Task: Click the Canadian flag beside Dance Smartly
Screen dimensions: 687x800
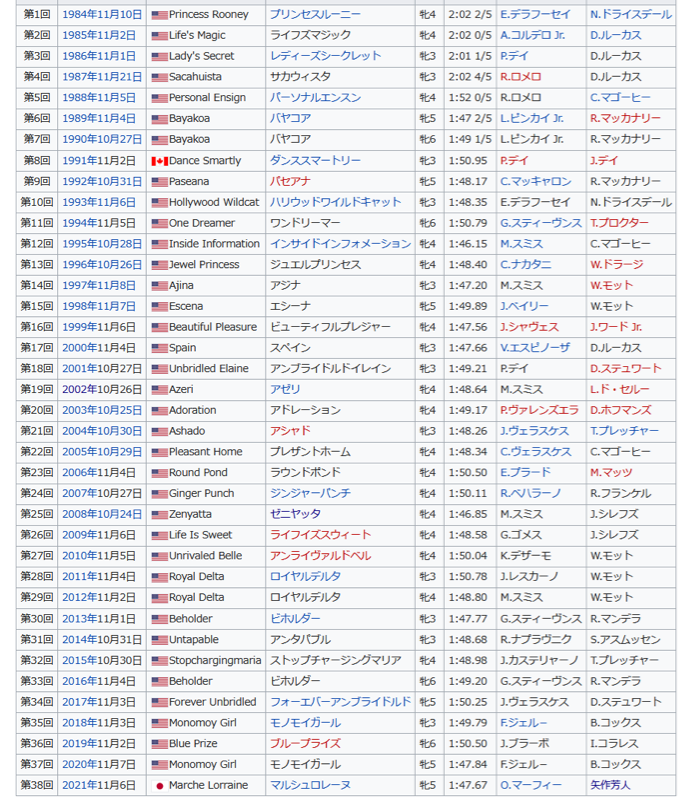Action: 159,161
